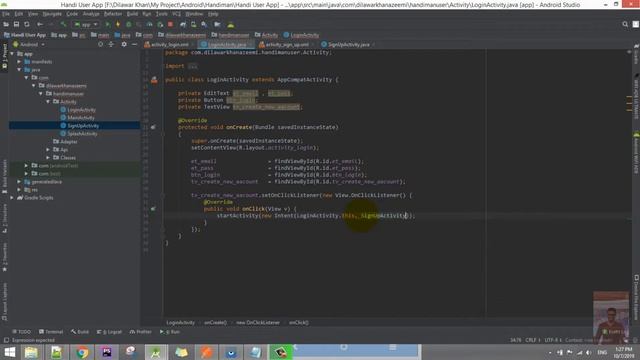The width and height of the screenshot is (640, 360).
Task: Click the Debug app bug icon
Action: tap(129, 24)
